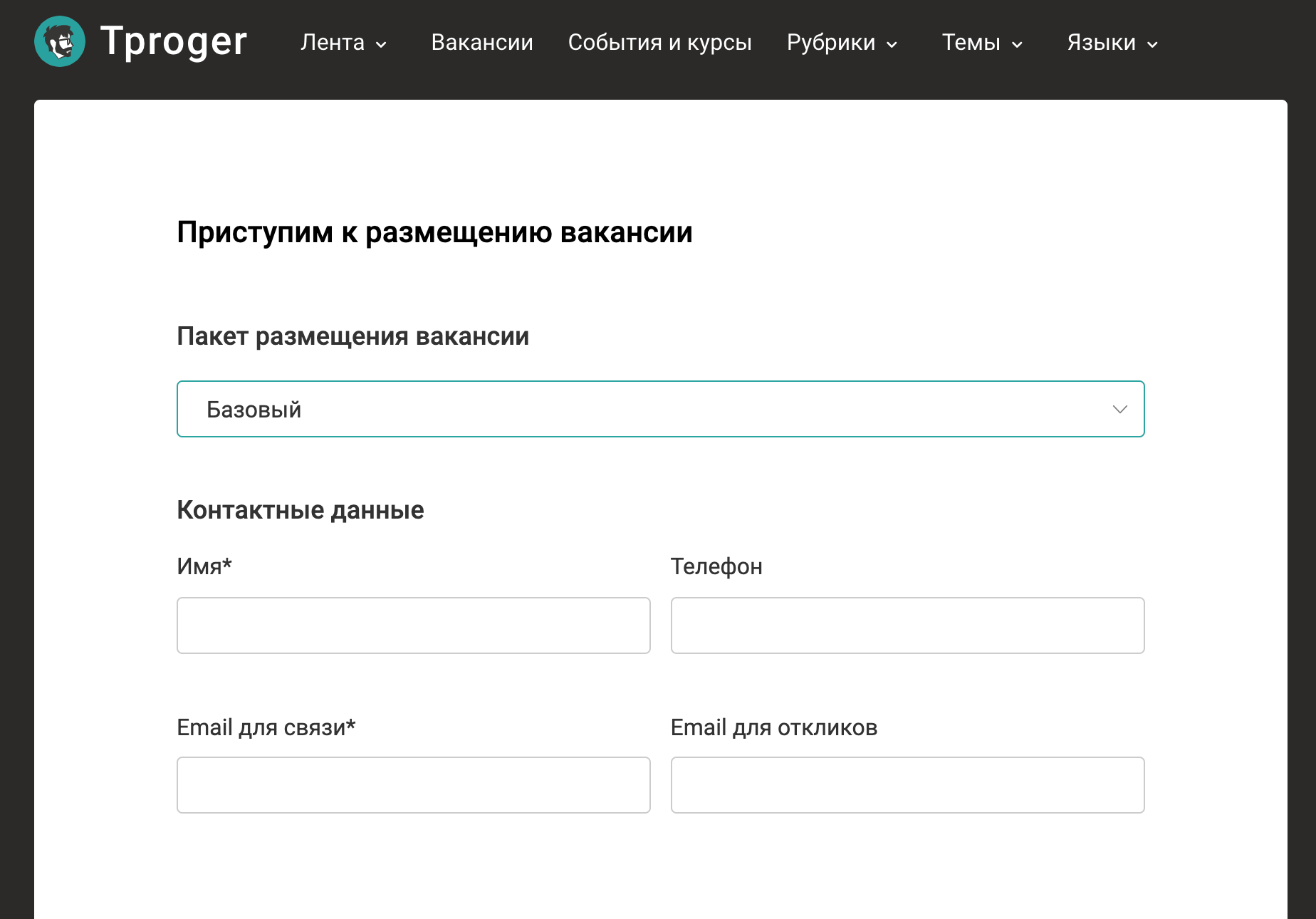Focus the Email для откликов input field

(x=908, y=785)
